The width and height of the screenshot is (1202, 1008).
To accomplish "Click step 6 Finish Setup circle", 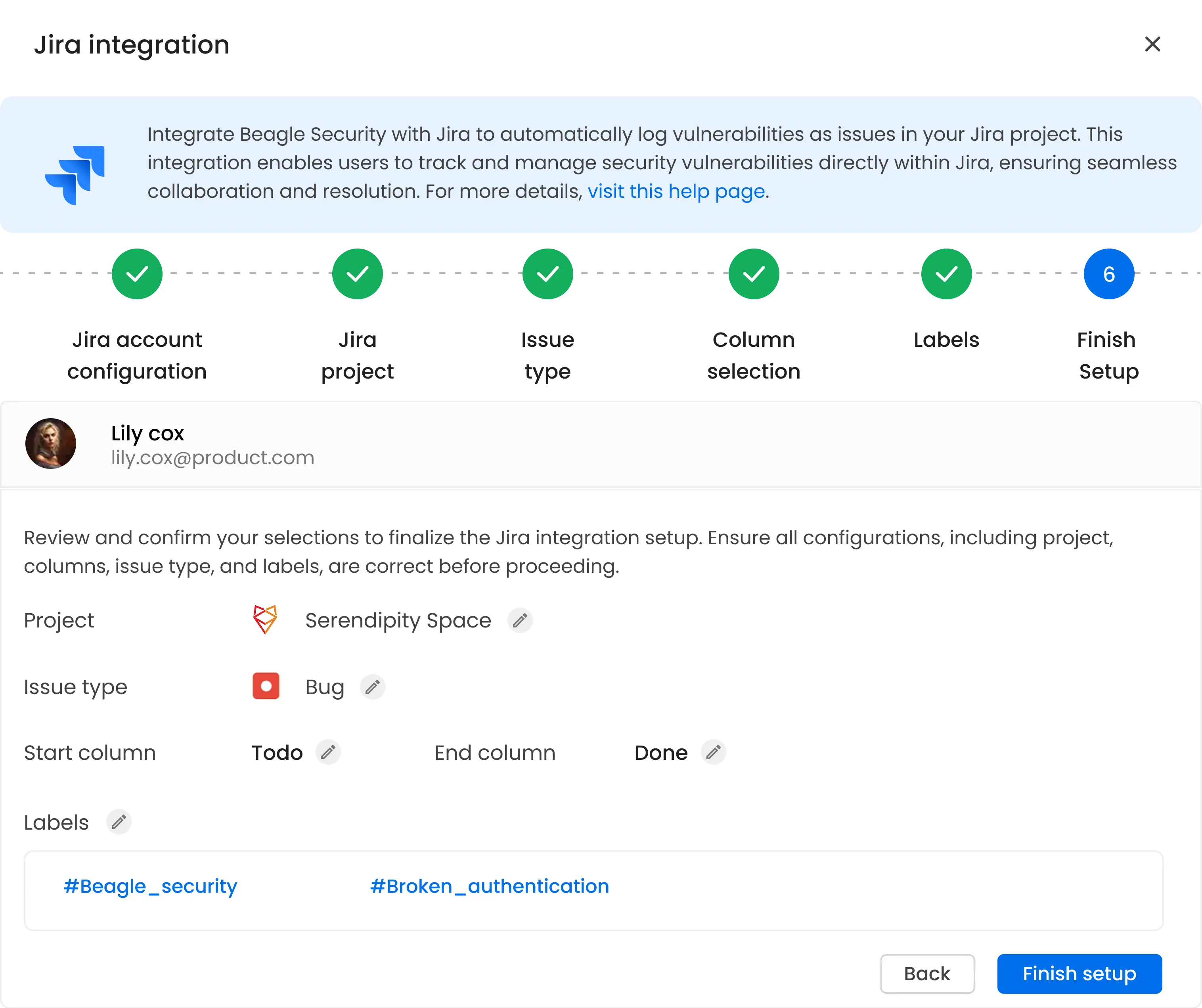I will click(x=1109, y=274).
